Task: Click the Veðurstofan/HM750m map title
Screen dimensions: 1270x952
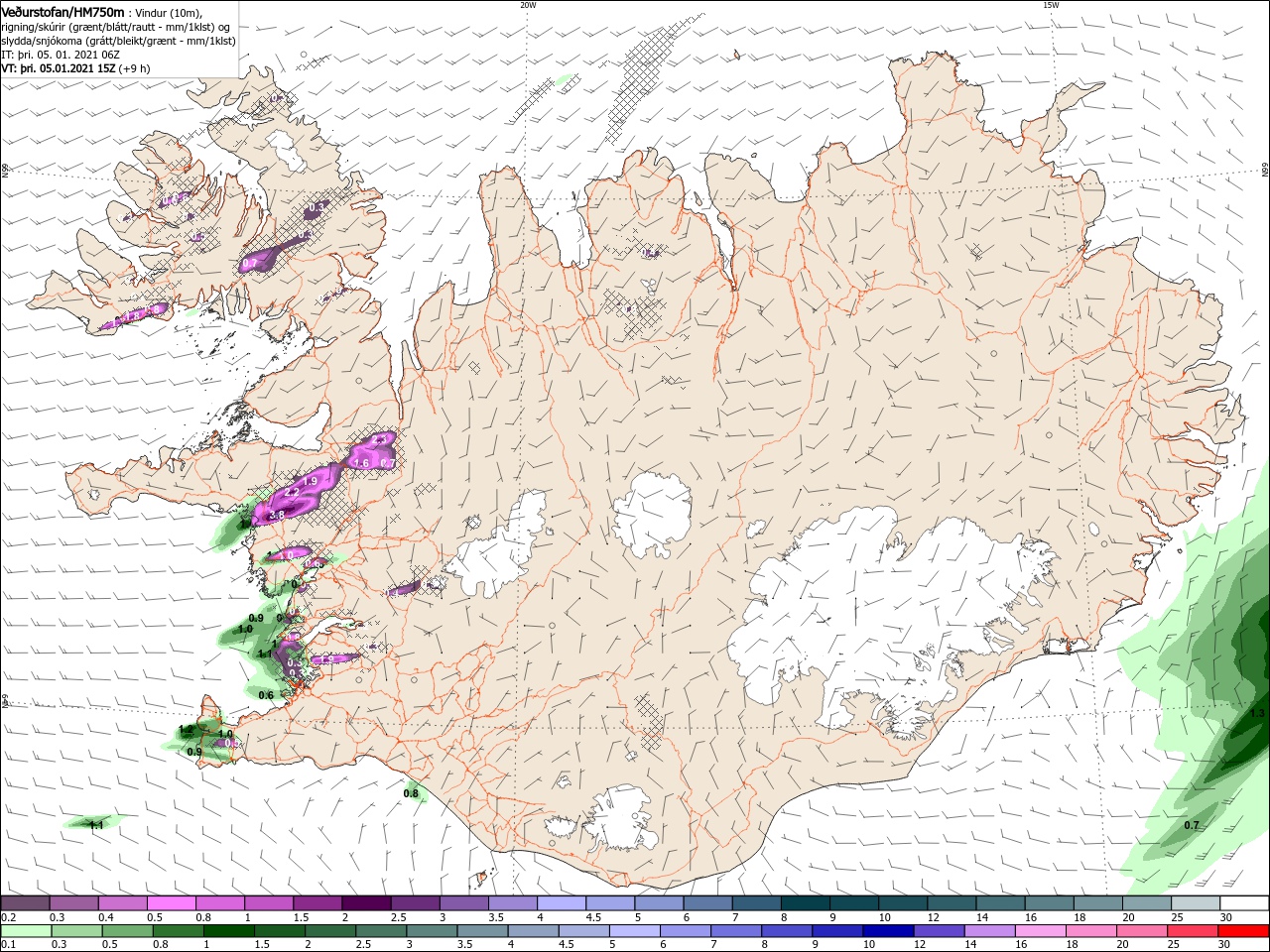Action: (63, 11)
